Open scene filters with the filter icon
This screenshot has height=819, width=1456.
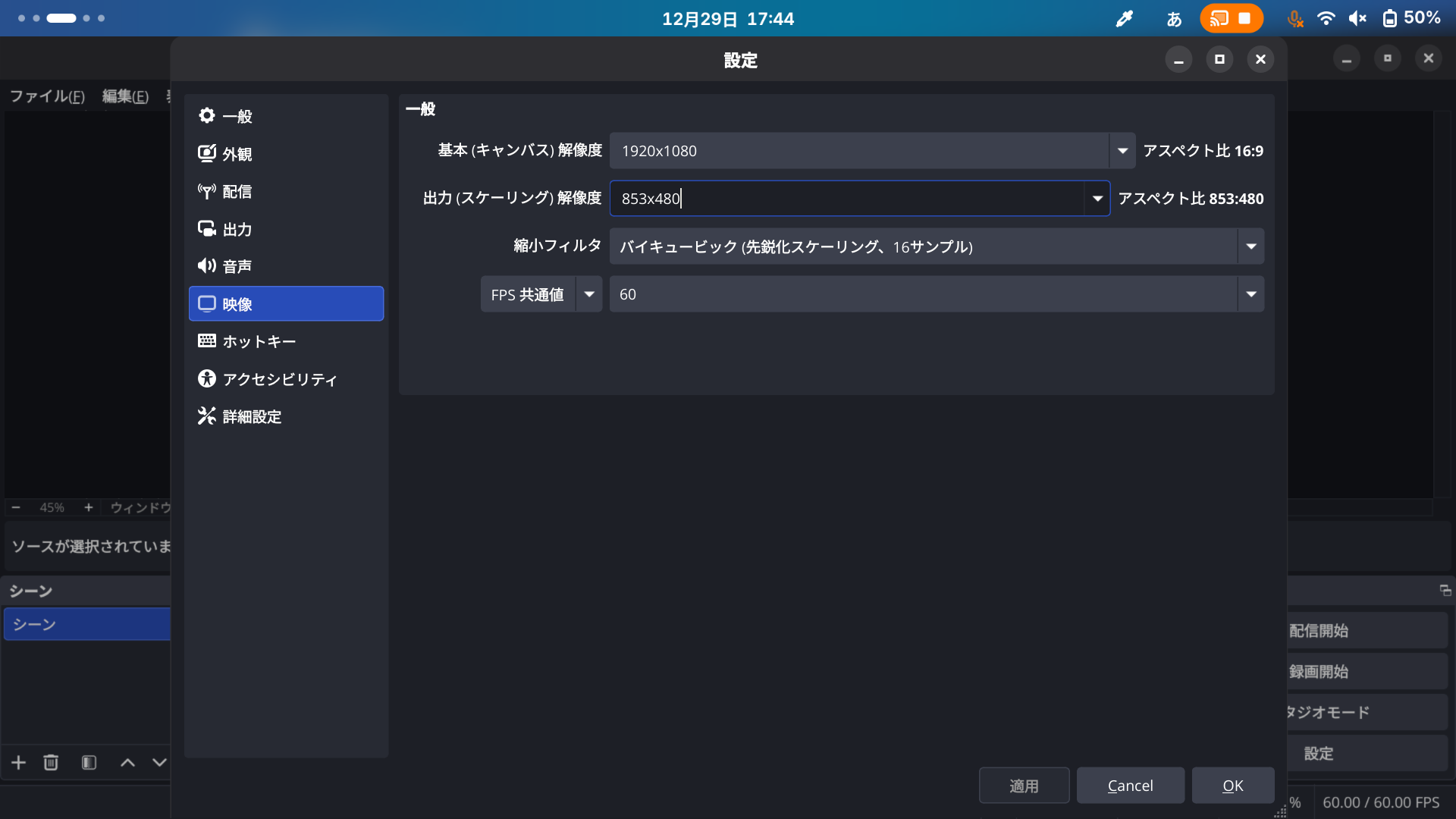tap(88, 762)
